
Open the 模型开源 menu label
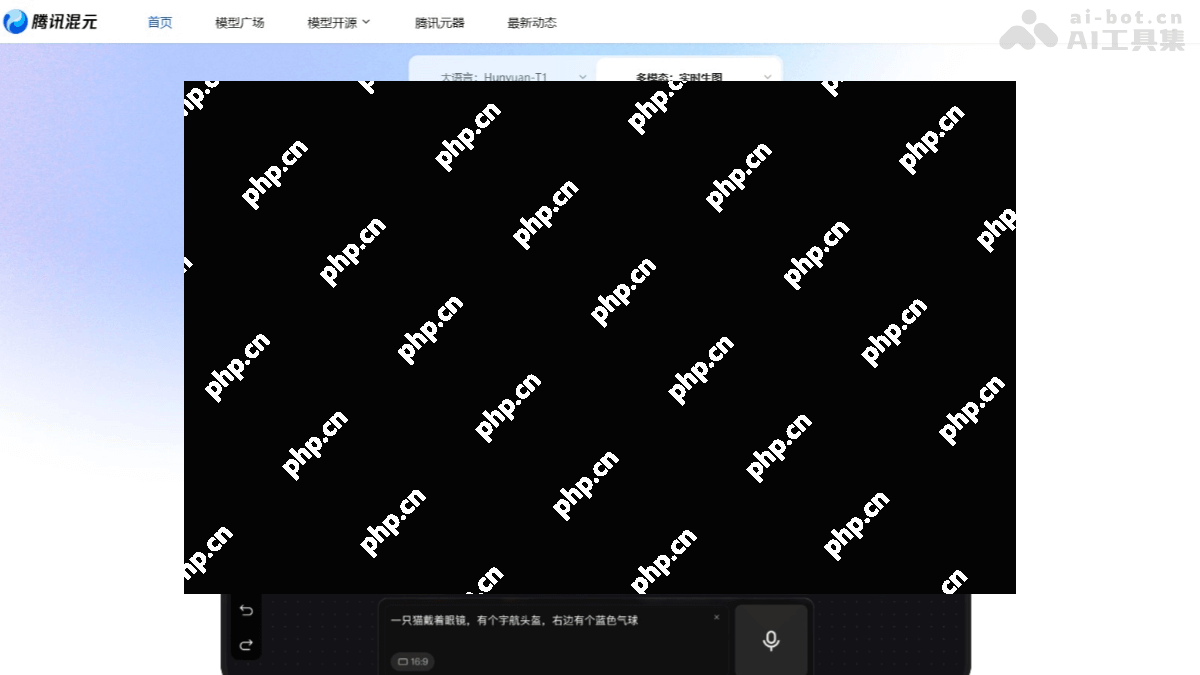click(332, 22)
